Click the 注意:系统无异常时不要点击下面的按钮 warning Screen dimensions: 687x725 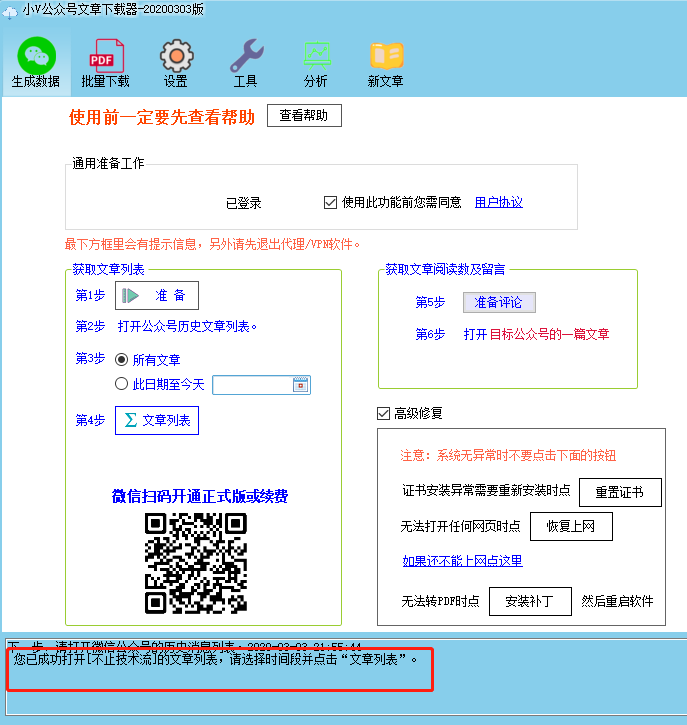point(508,455)
